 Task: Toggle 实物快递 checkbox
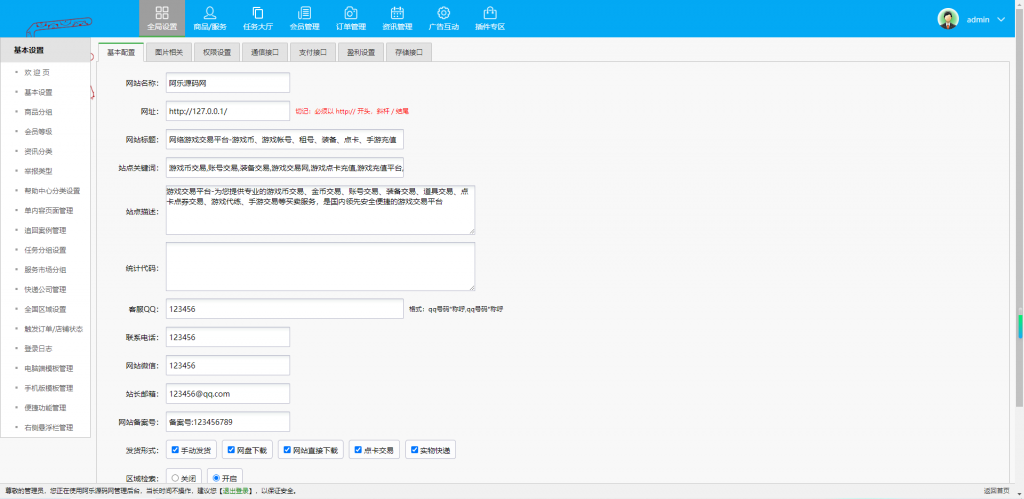click(x=414, y=450)
